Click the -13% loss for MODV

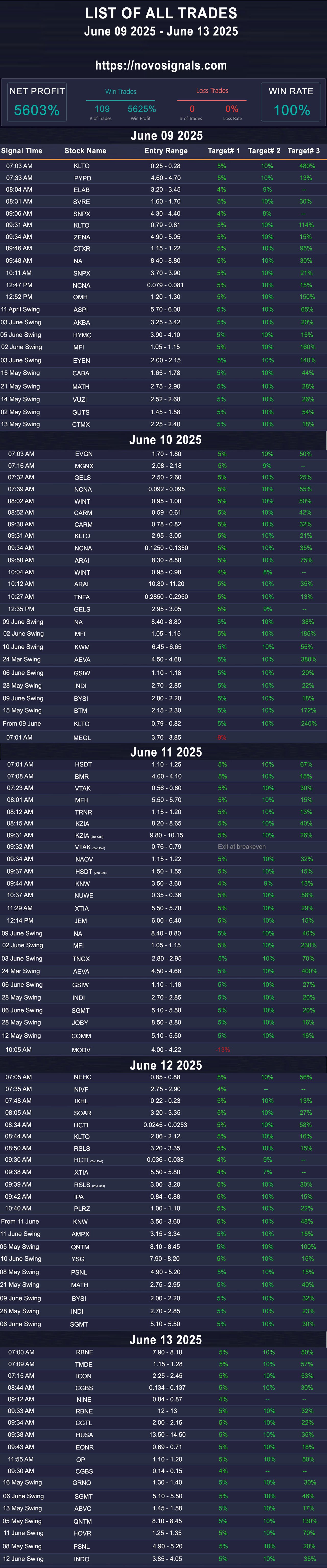click(x=222, y=1050)
